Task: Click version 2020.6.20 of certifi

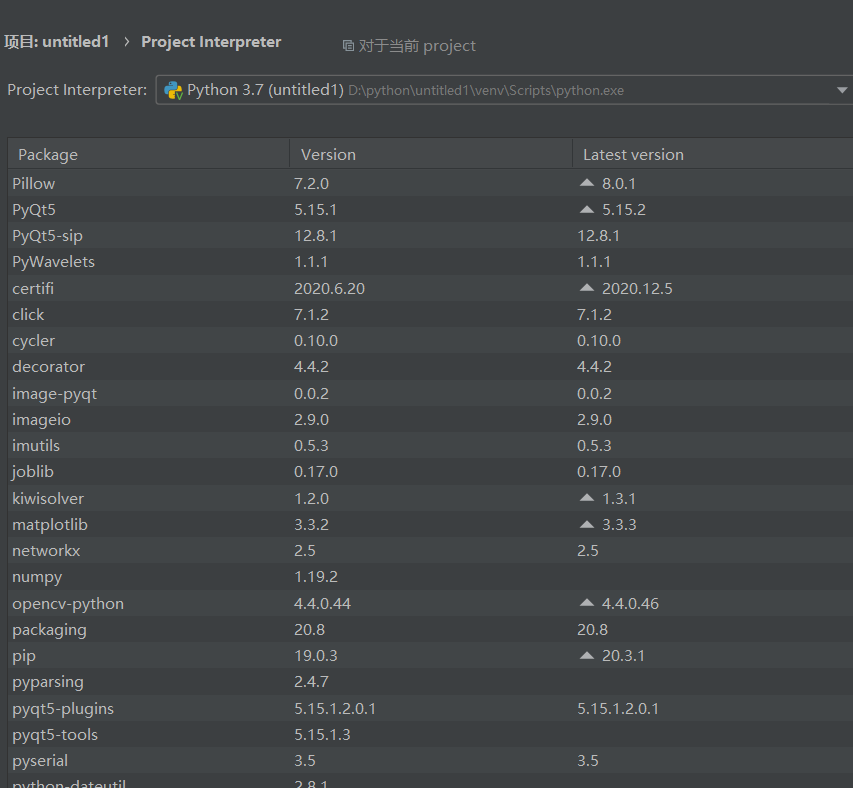Action: point(330,289)
